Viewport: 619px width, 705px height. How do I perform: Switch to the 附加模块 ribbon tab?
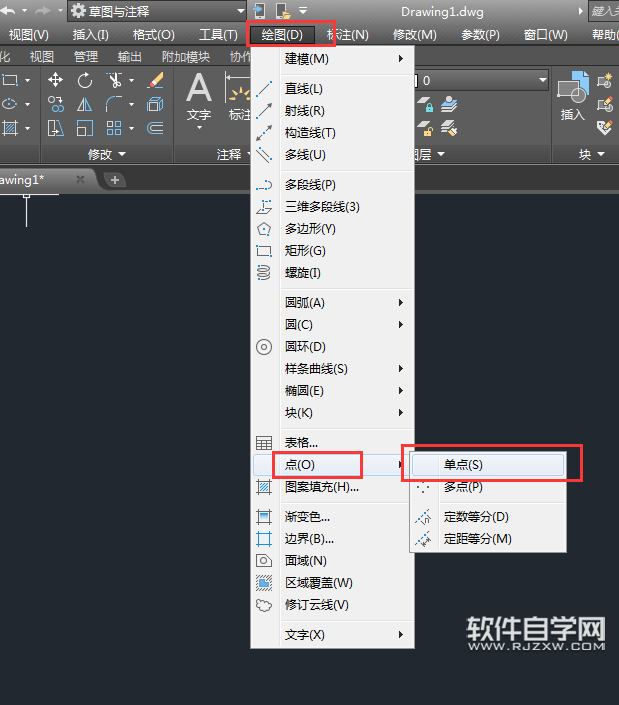[186, 57]
